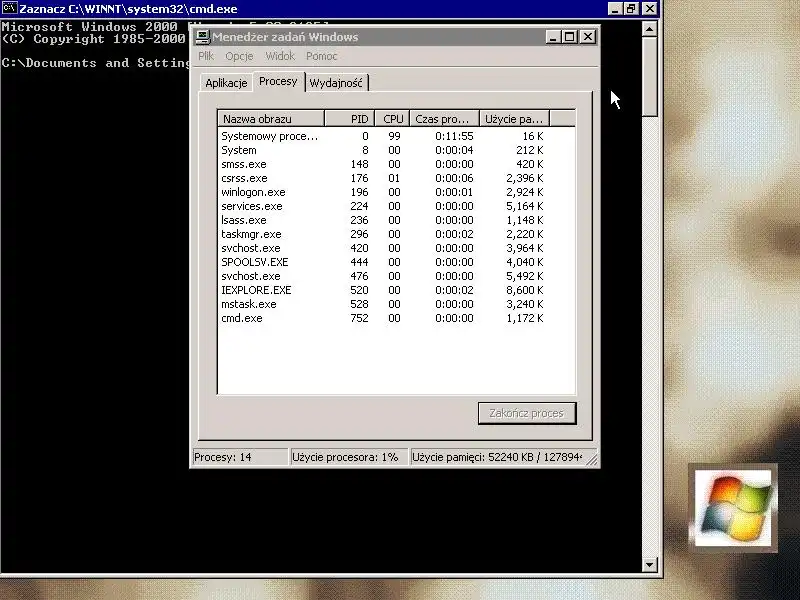The height and width of the screenshot is (600, 800).
Task: Click the Windows logo tile on desktop
Action: coord(733,508)
